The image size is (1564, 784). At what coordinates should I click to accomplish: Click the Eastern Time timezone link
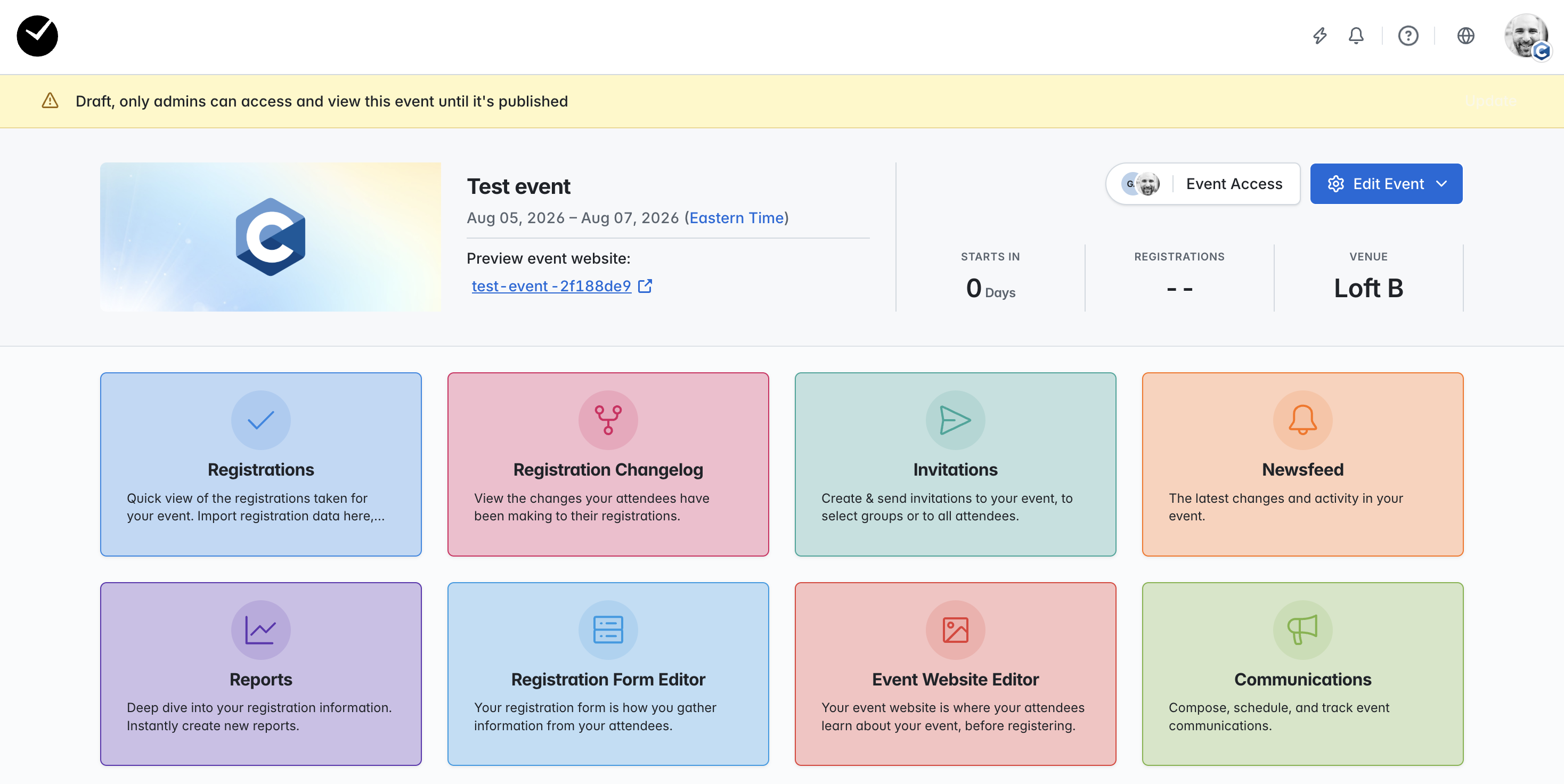point(737,218)
